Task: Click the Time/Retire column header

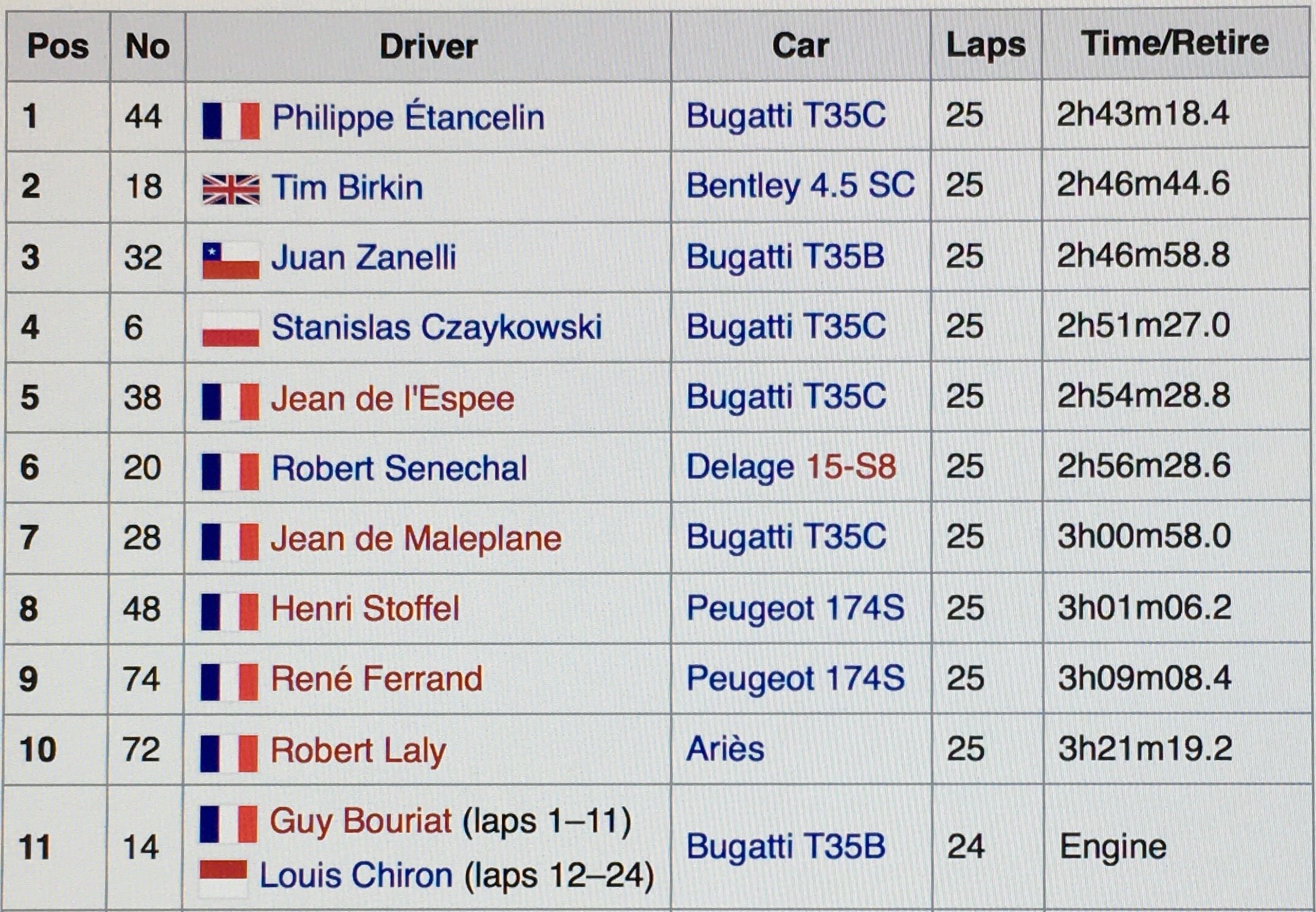Action: (1174, 43)
